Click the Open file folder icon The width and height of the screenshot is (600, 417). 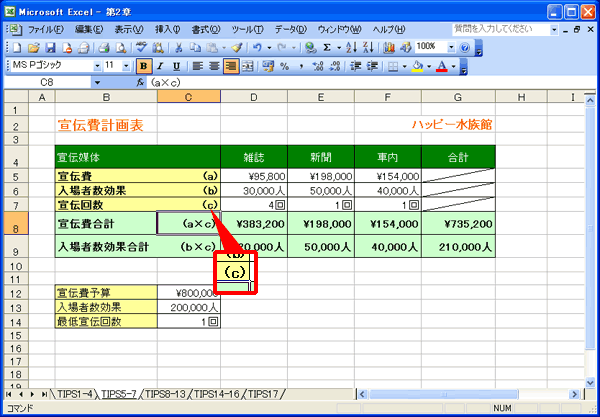point(34,47)
